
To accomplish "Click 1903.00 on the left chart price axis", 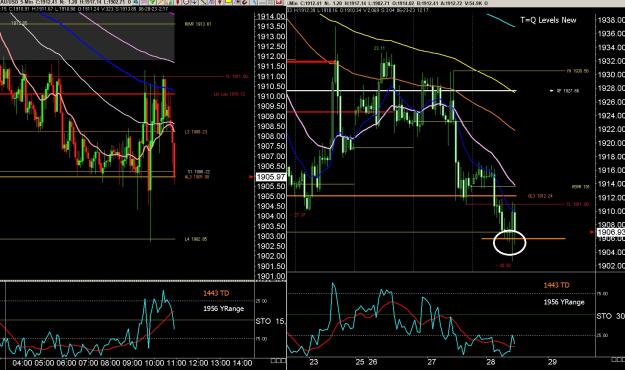I will coord(271,236).
